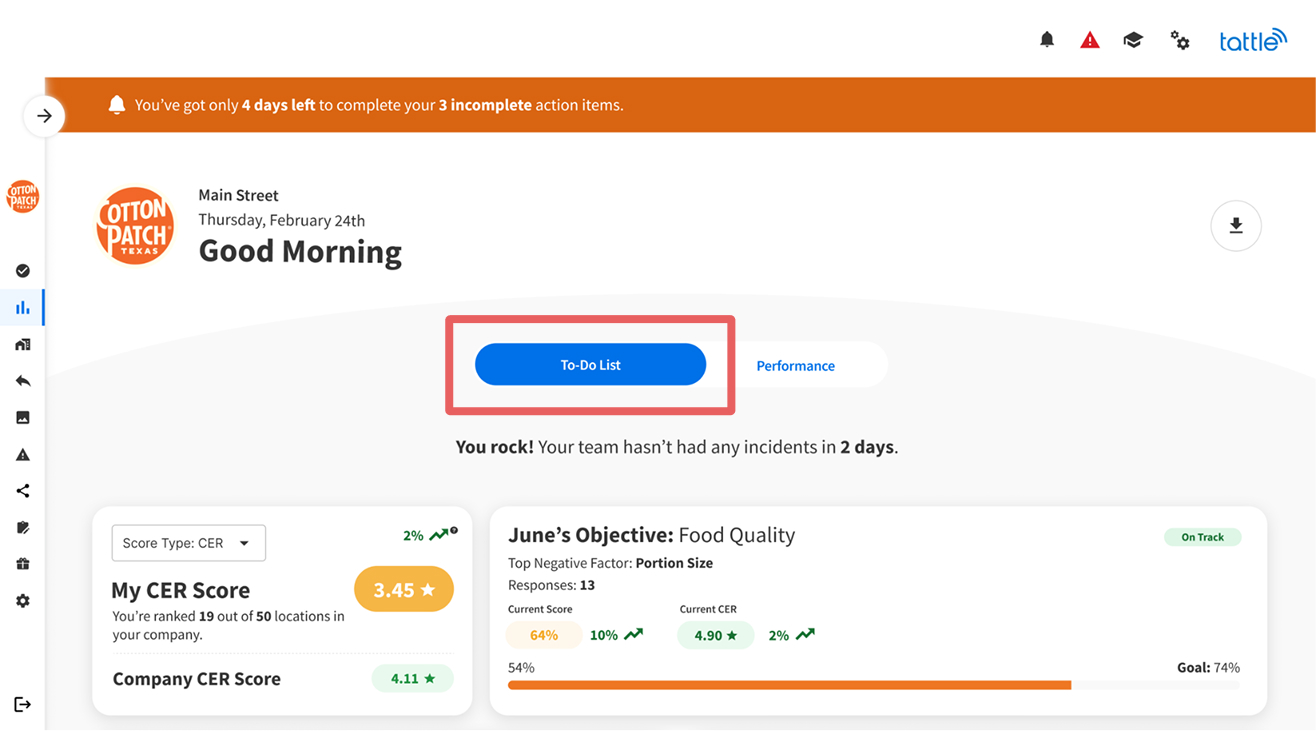Click the orange action items reminder banner
The height and width of the screenshot is (731, 1316).
click(680, 105)
